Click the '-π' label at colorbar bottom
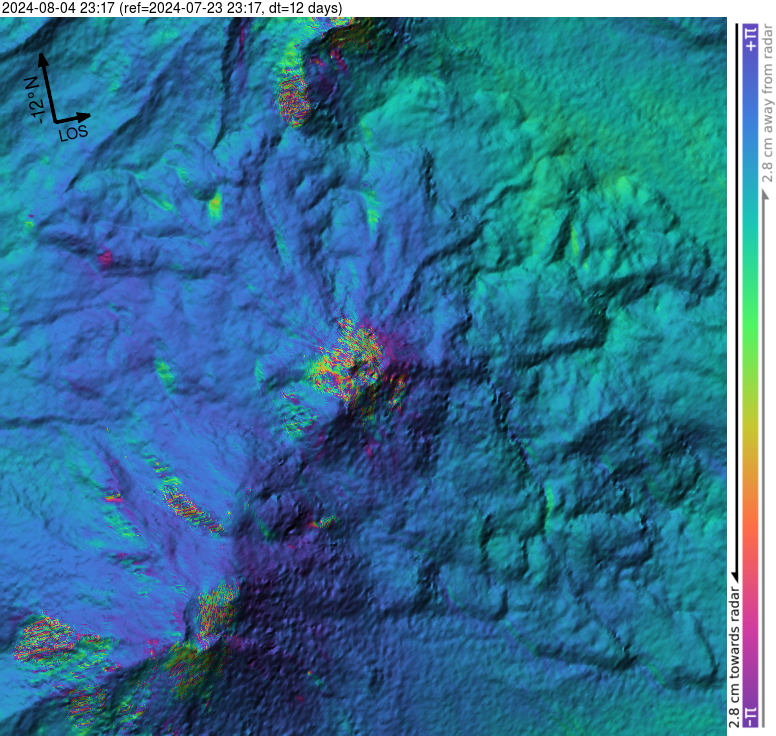Viewport: 776px width, 736px height. pos(751,716)
